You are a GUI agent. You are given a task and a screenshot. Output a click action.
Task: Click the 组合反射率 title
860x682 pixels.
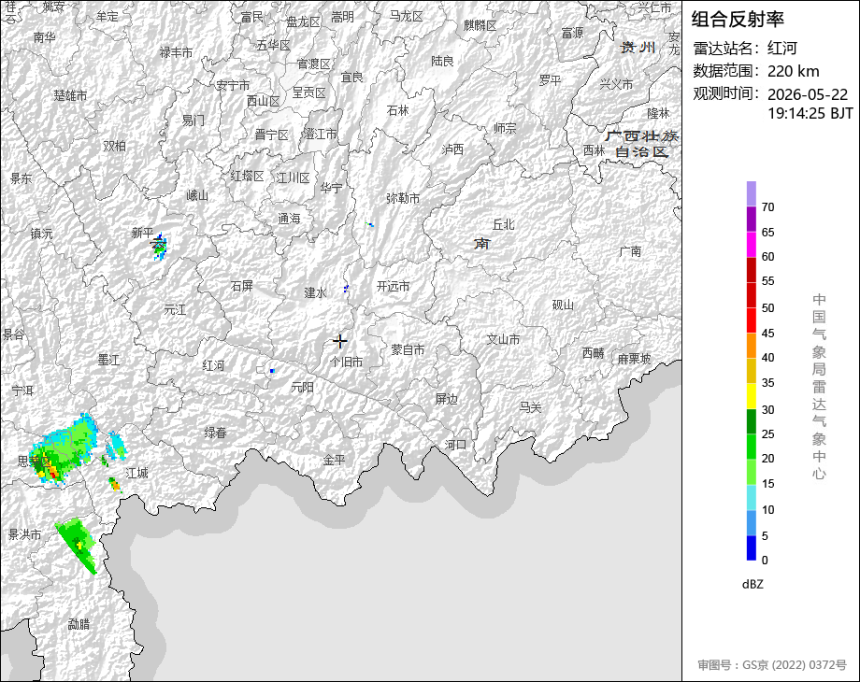coord(737,19)
